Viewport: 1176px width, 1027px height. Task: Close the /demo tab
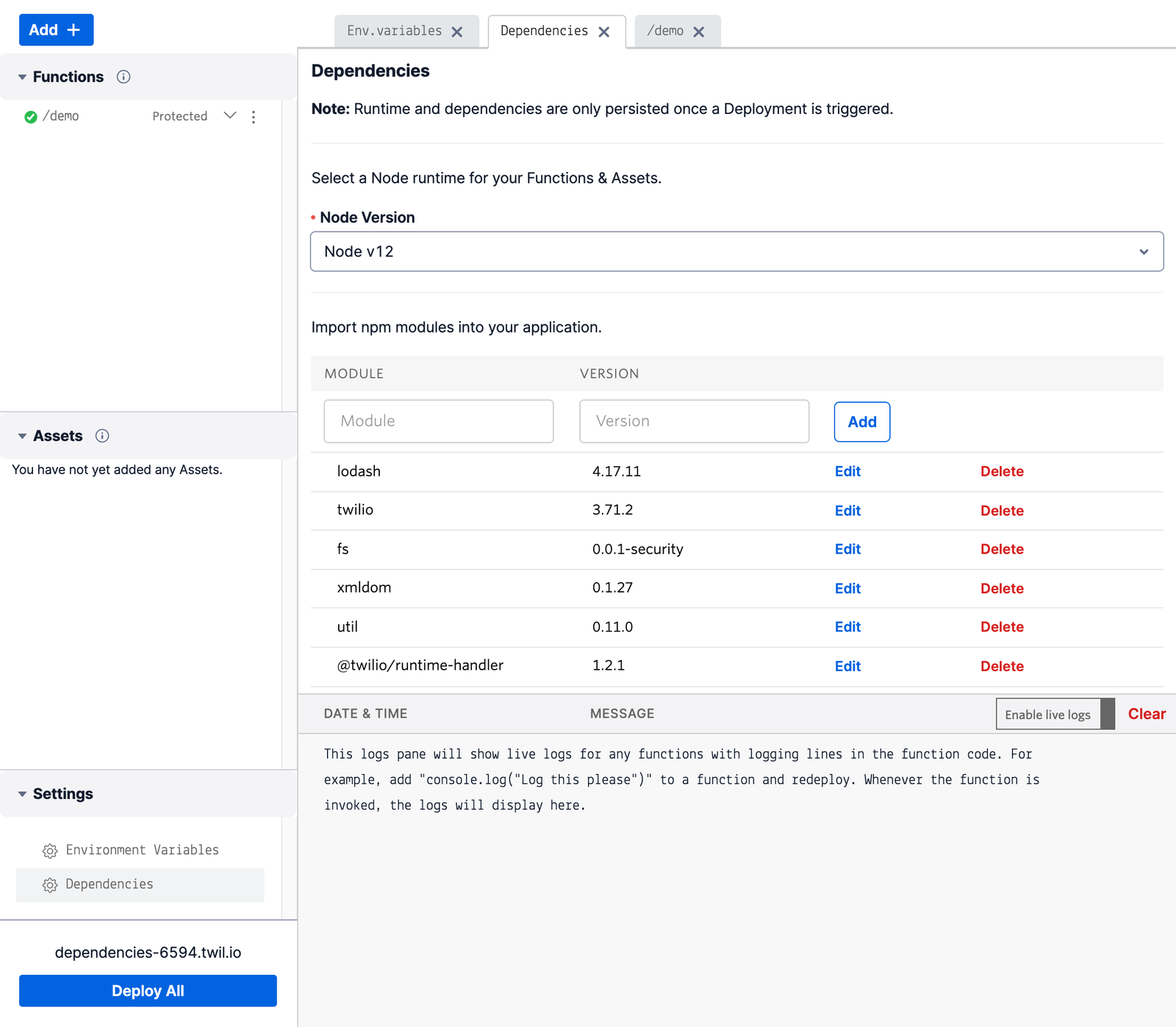tap(699, 31)
